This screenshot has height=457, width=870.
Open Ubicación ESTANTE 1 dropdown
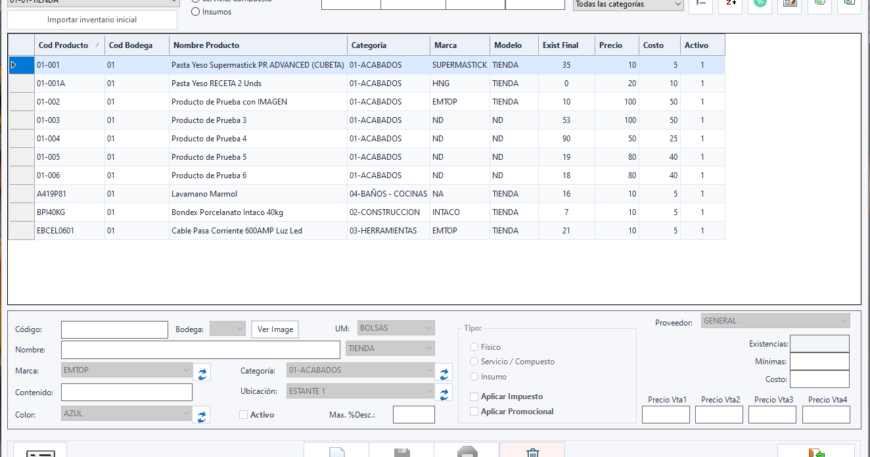click(360, 391)
